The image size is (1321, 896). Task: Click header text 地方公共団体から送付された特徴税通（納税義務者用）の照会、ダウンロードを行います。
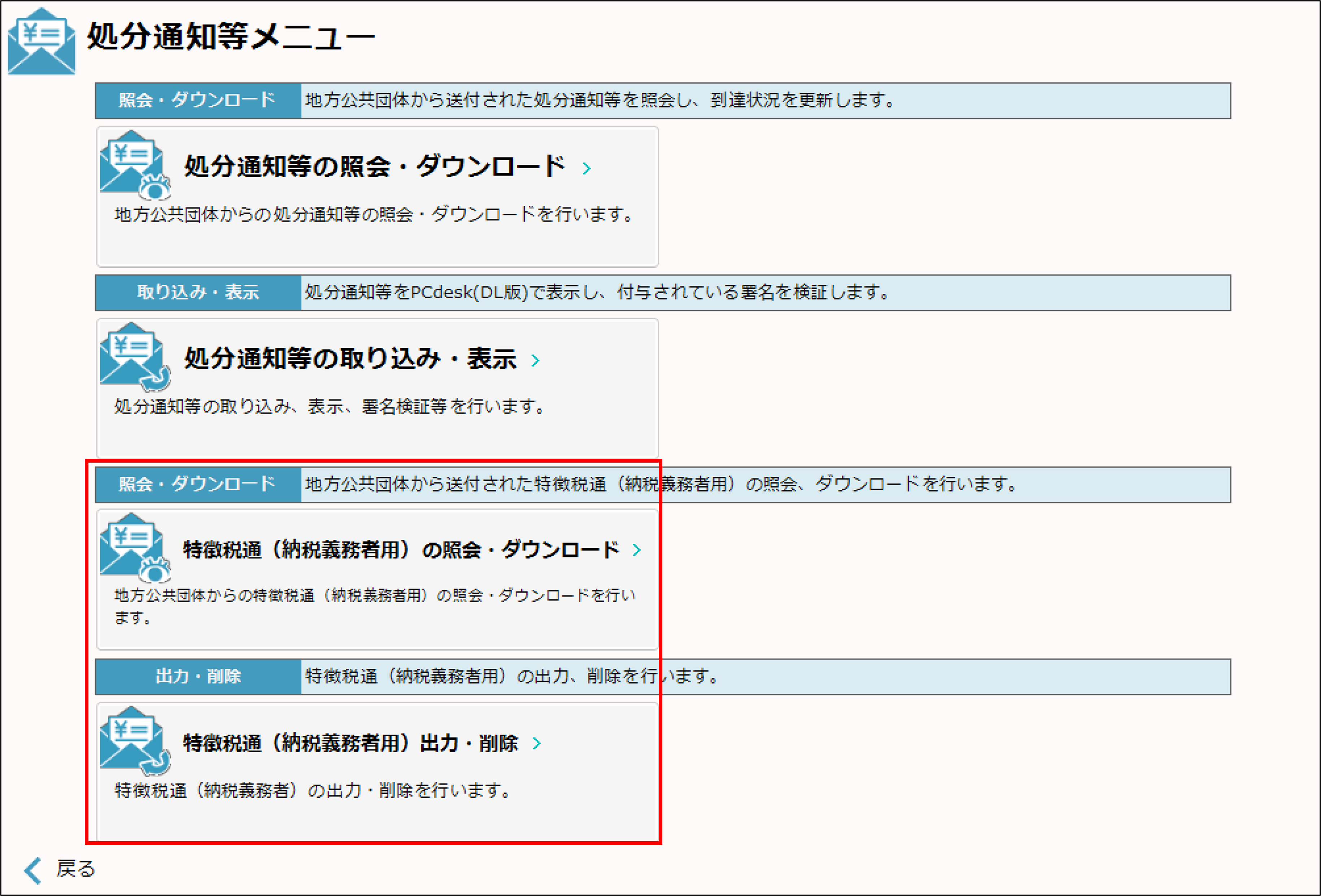coord(660,484)
